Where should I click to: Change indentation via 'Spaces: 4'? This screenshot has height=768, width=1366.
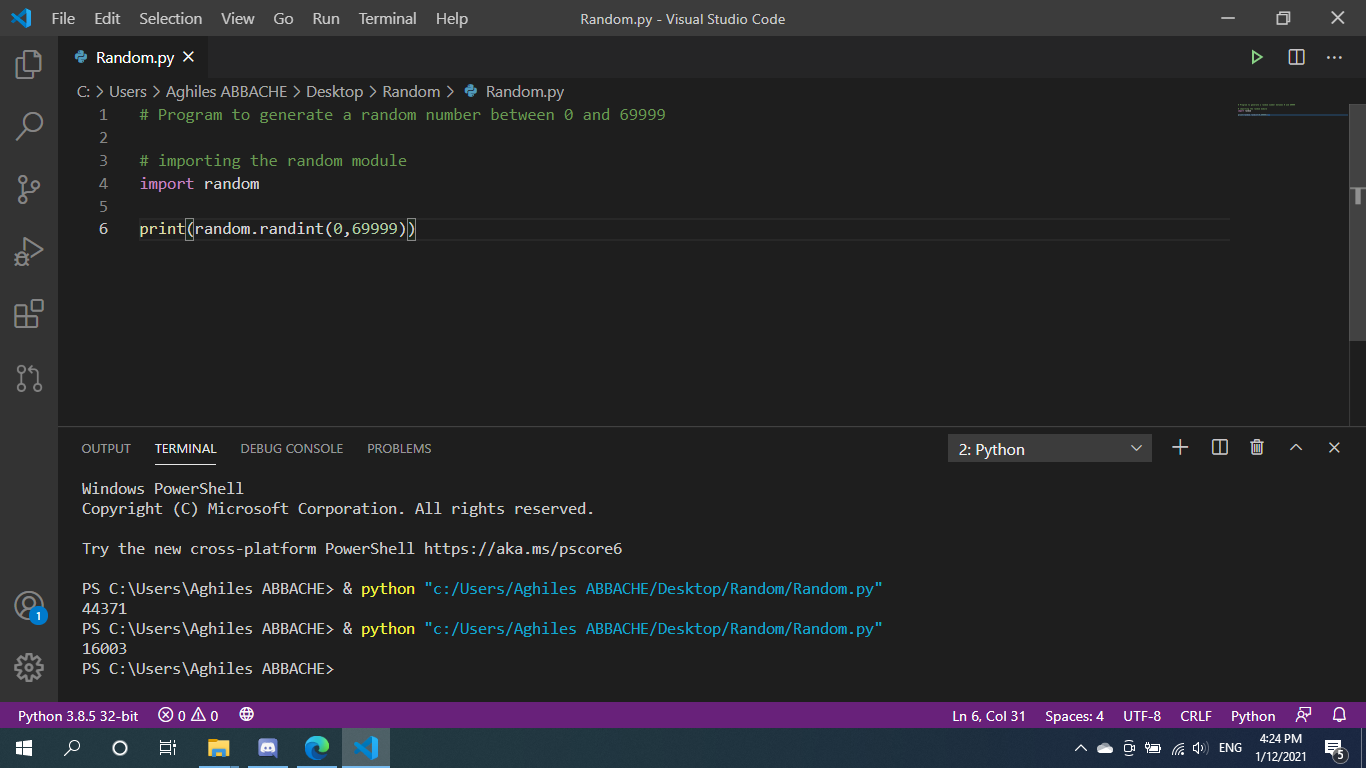point(1074,716)
